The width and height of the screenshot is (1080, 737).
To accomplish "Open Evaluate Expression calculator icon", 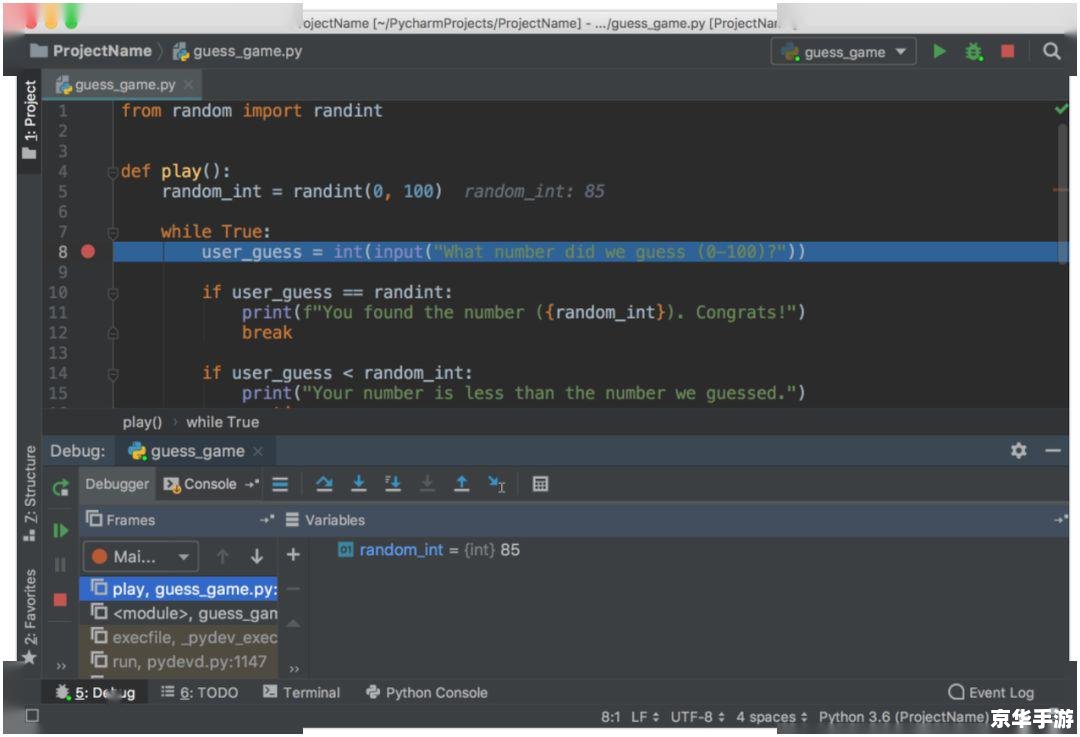I will point(540,484).
